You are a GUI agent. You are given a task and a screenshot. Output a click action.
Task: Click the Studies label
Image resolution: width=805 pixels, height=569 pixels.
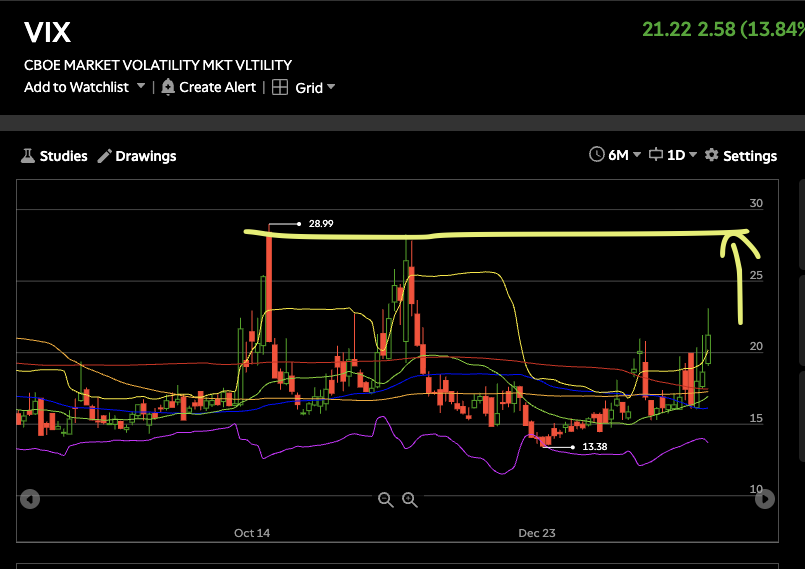tap(64, 156)
